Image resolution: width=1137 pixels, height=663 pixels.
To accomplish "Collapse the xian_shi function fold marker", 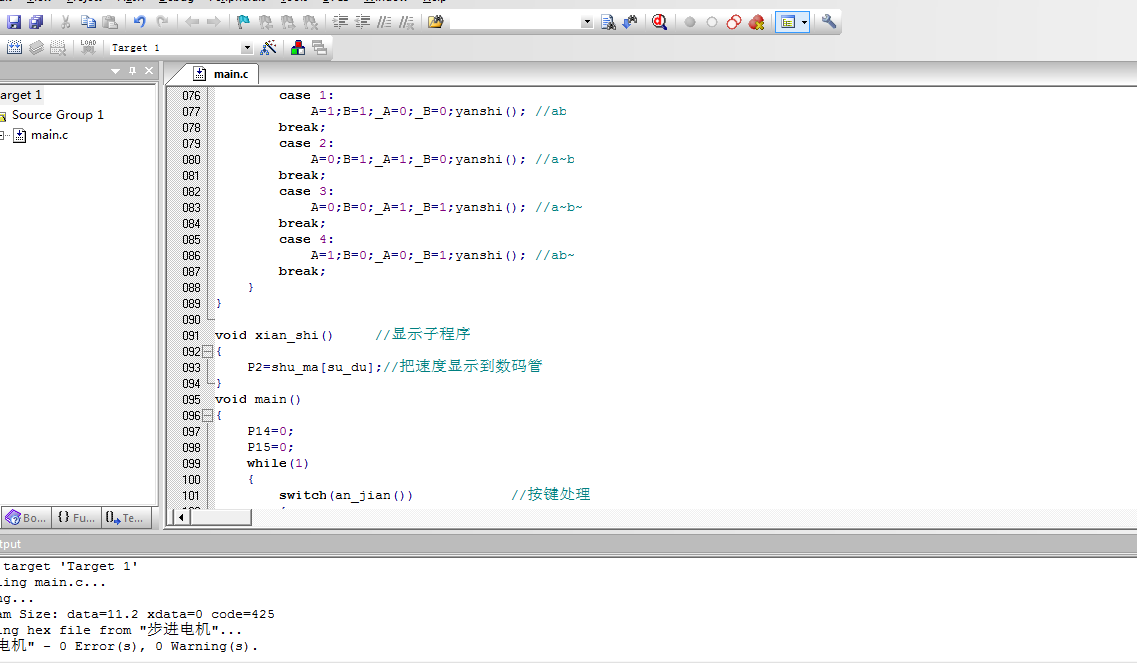I will coord(207,352).
